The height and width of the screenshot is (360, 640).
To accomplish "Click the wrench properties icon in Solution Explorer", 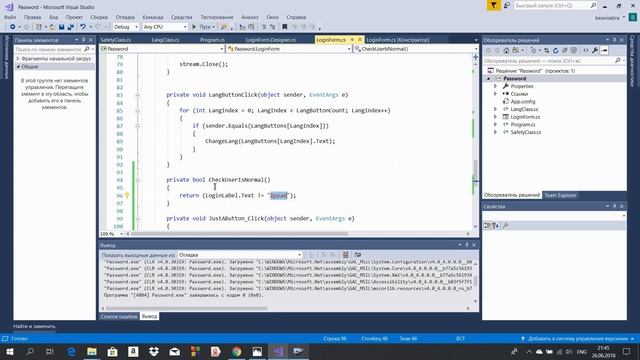I will pos(595,51).
